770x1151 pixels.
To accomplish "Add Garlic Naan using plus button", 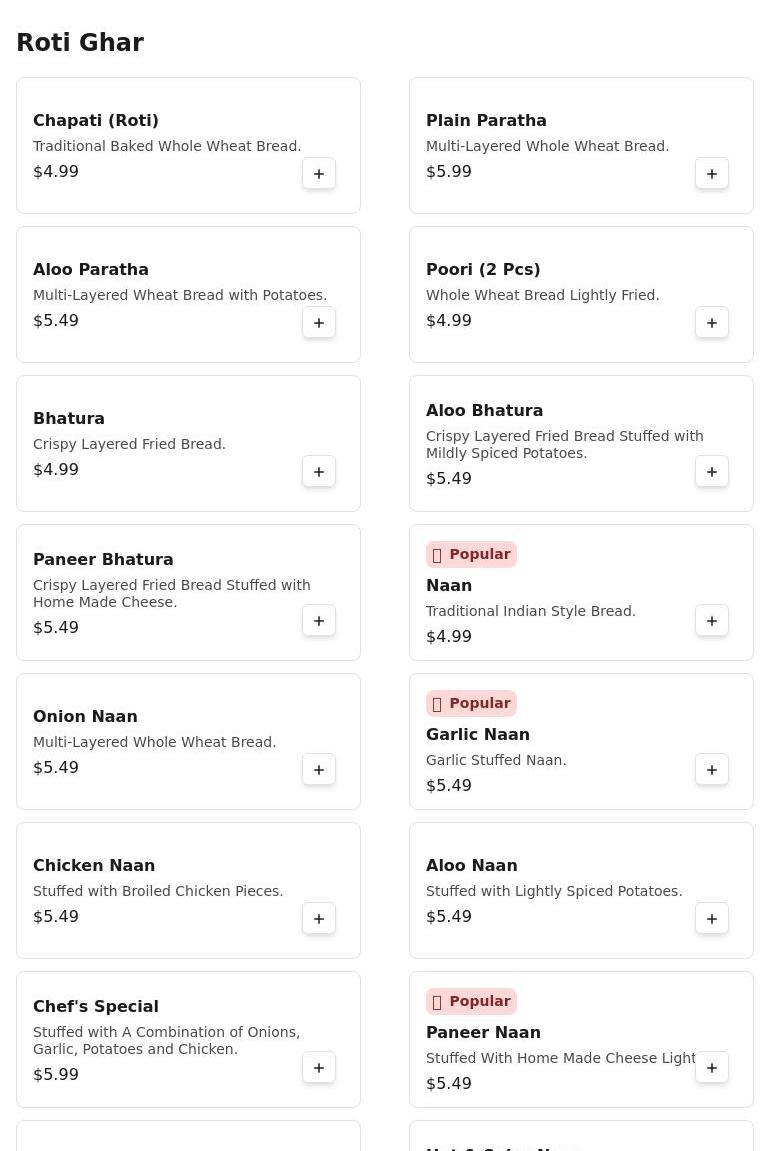I will (x=711, y=770).
